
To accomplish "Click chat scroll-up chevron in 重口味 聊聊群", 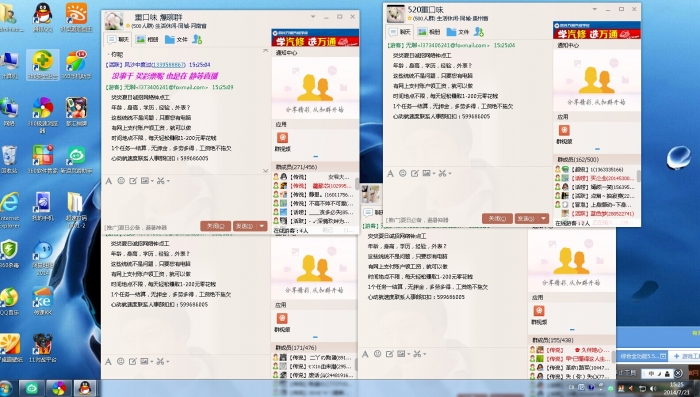I will (x=266, y=51).
